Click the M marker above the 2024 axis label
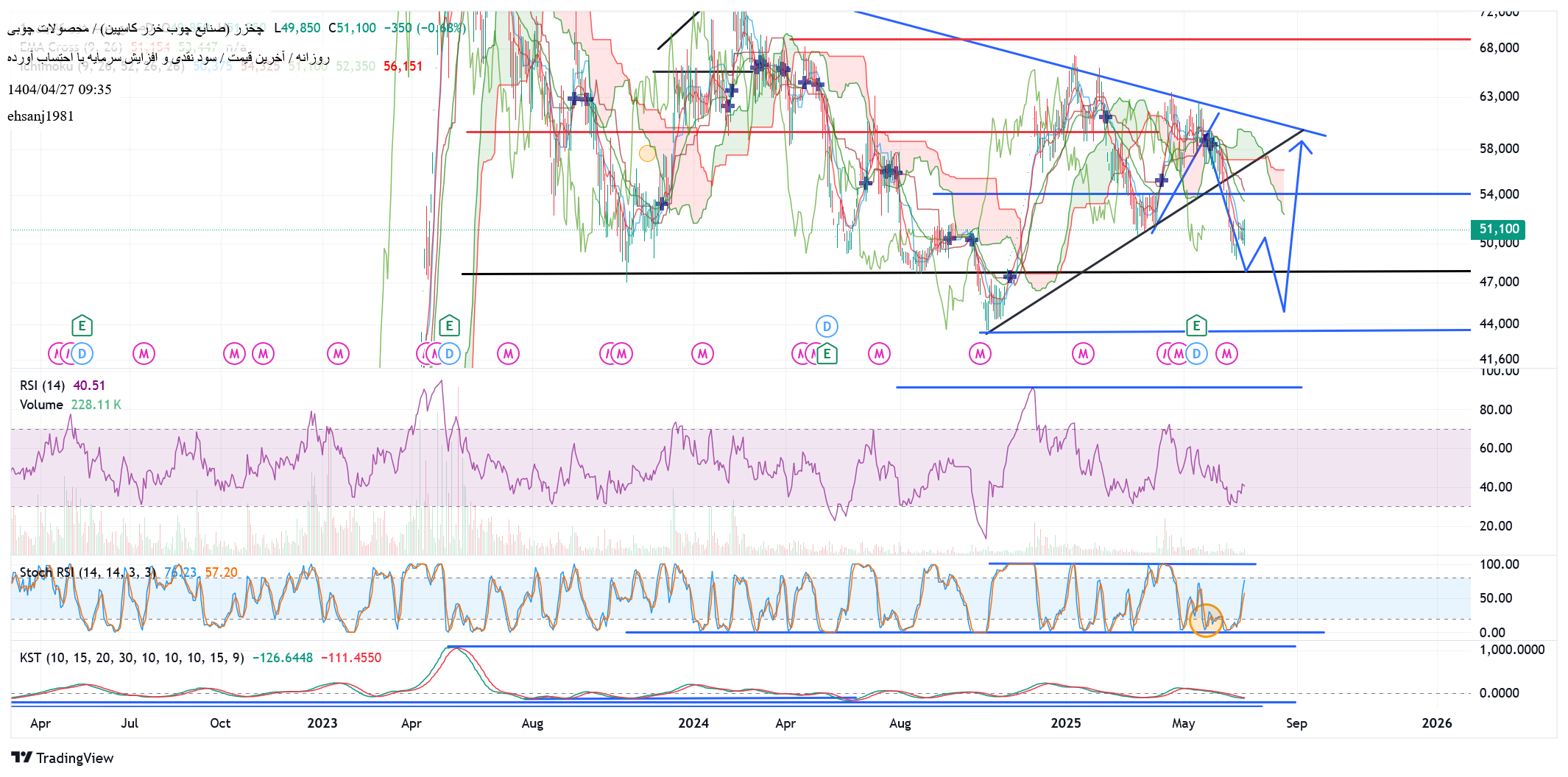 [x=703, y=354]
